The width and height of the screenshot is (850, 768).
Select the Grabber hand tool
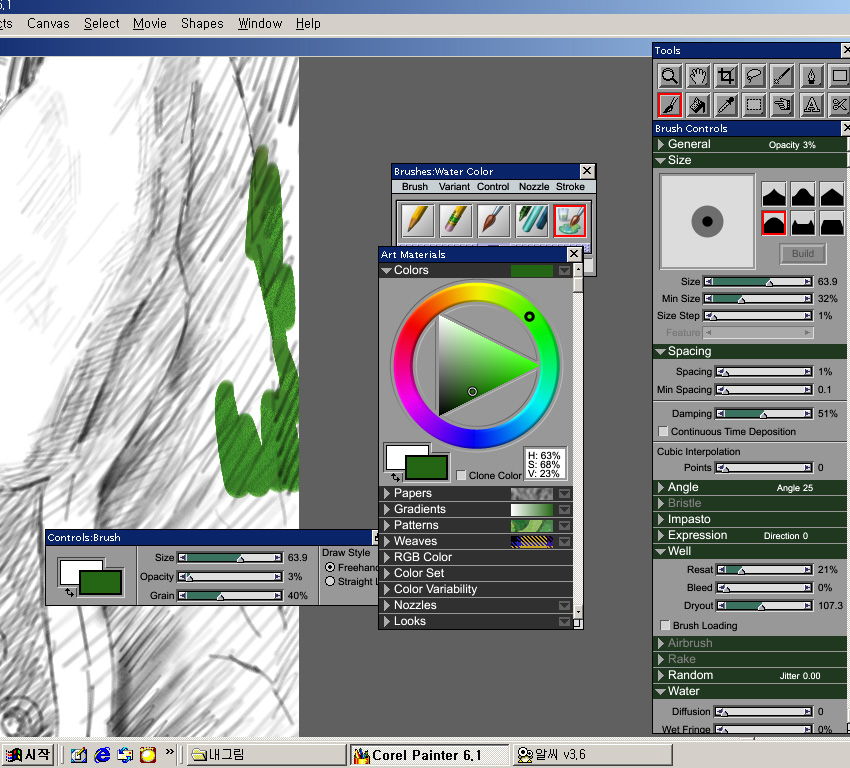point(698,76)
